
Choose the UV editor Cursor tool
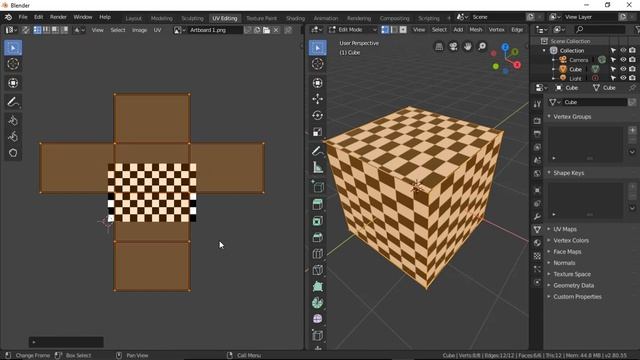pyautogui.click(x=13, y=64)
